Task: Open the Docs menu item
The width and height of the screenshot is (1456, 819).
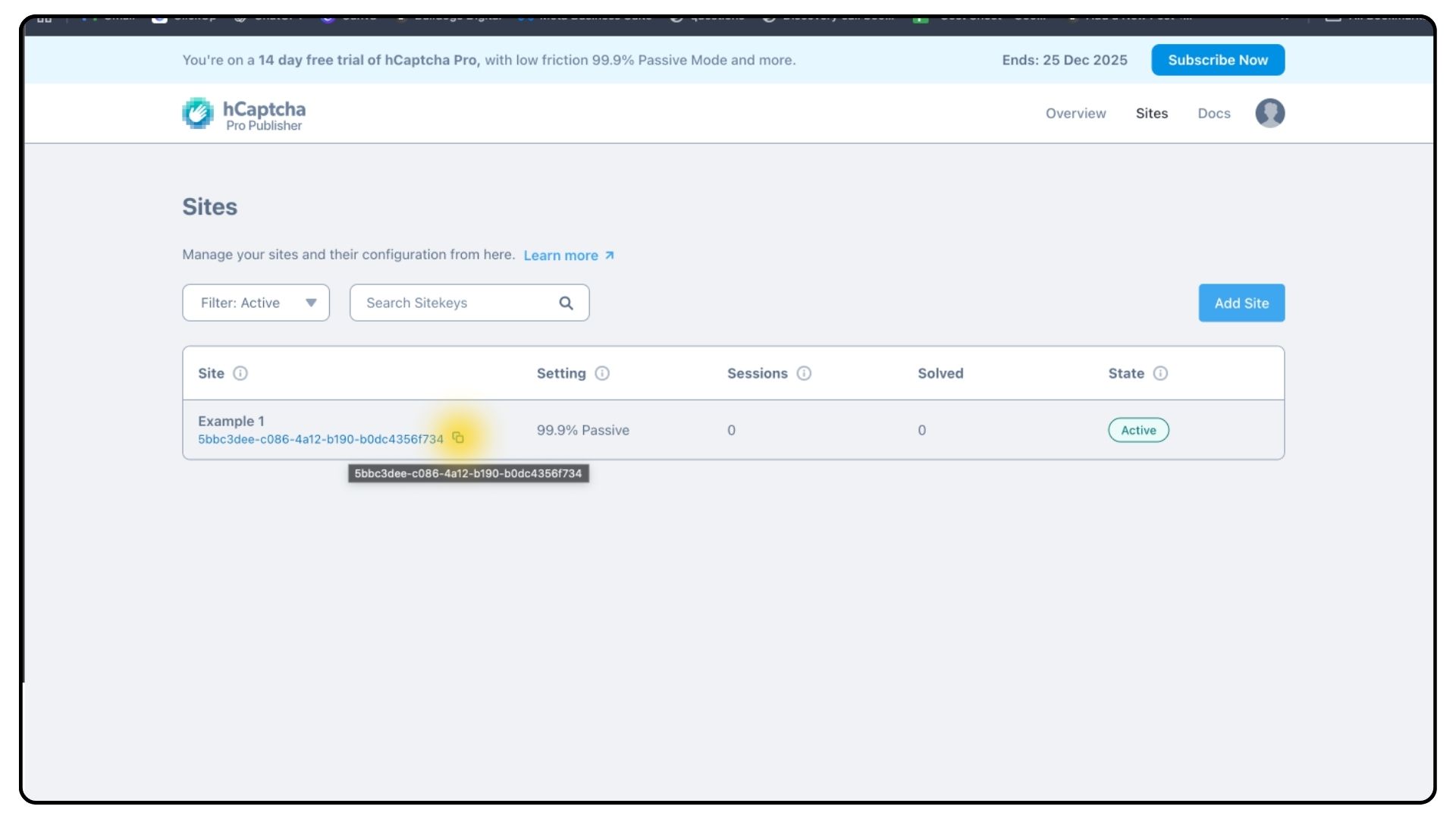Action: (x=1213, y=113)
